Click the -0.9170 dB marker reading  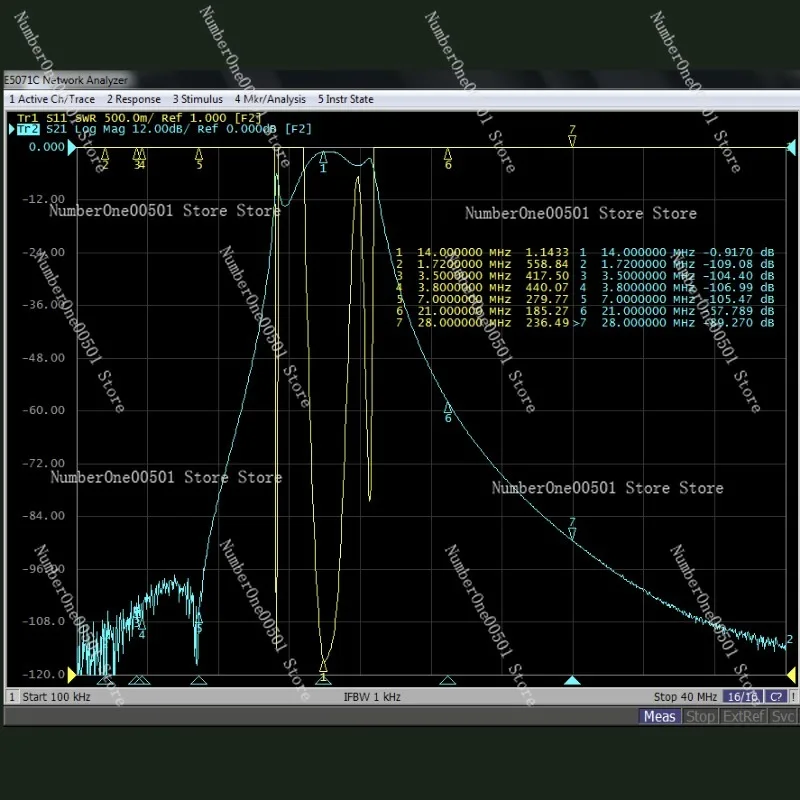pos(738,252)
